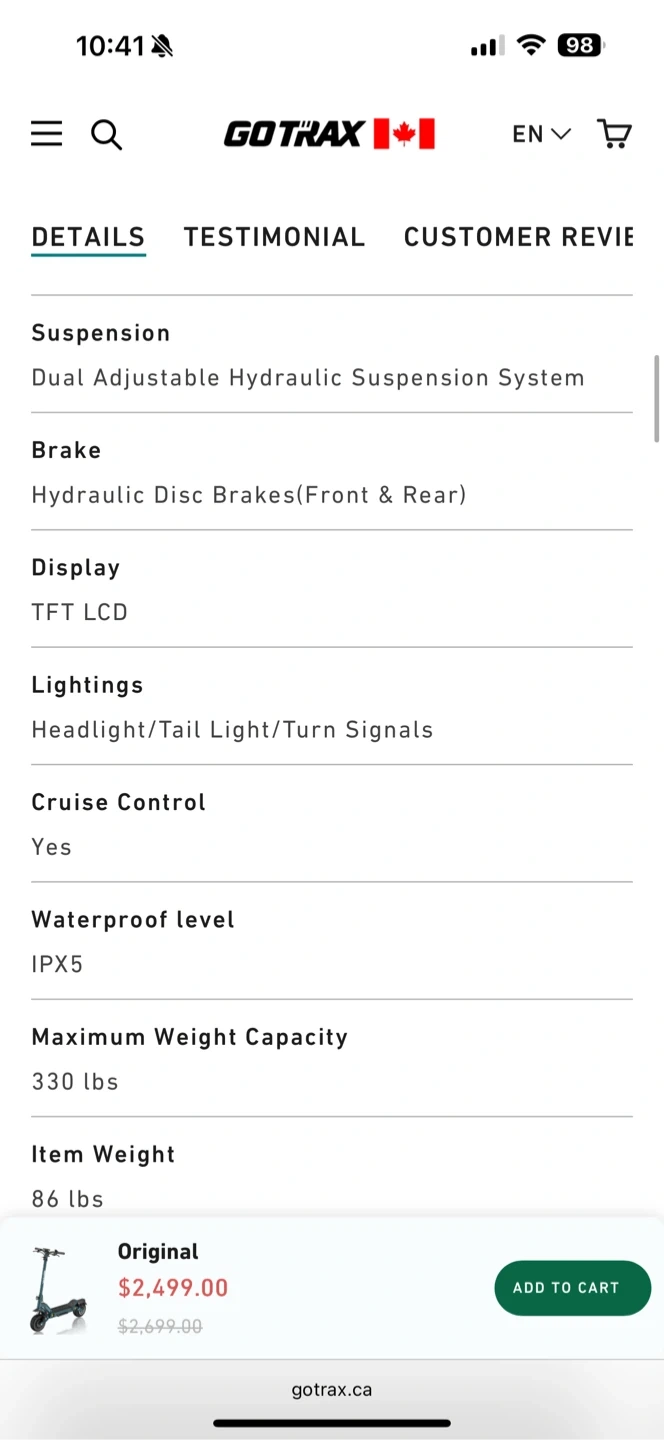Viewport: 664px width, 1440px height.
Task: Tap the search magnifier icon
Action: (106, 134)
